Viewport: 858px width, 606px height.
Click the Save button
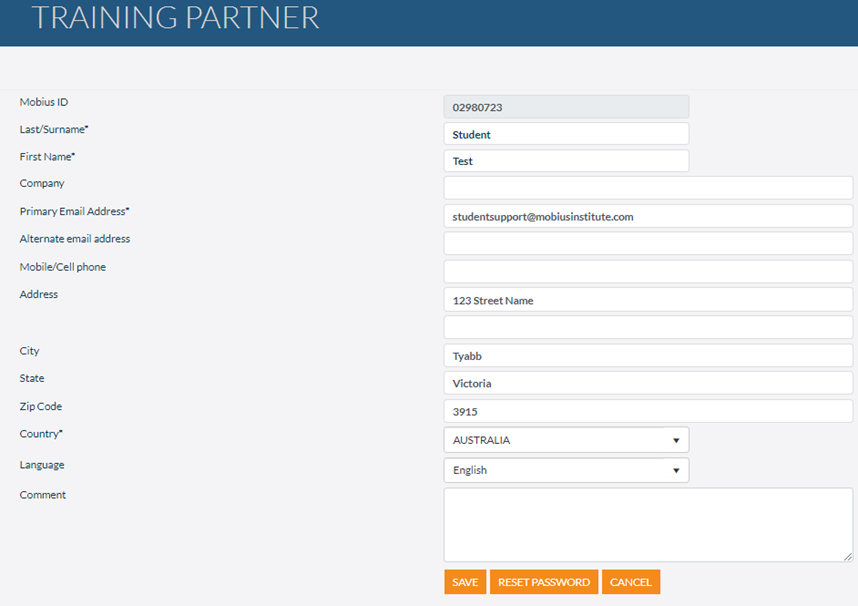[x=465, y=582]
